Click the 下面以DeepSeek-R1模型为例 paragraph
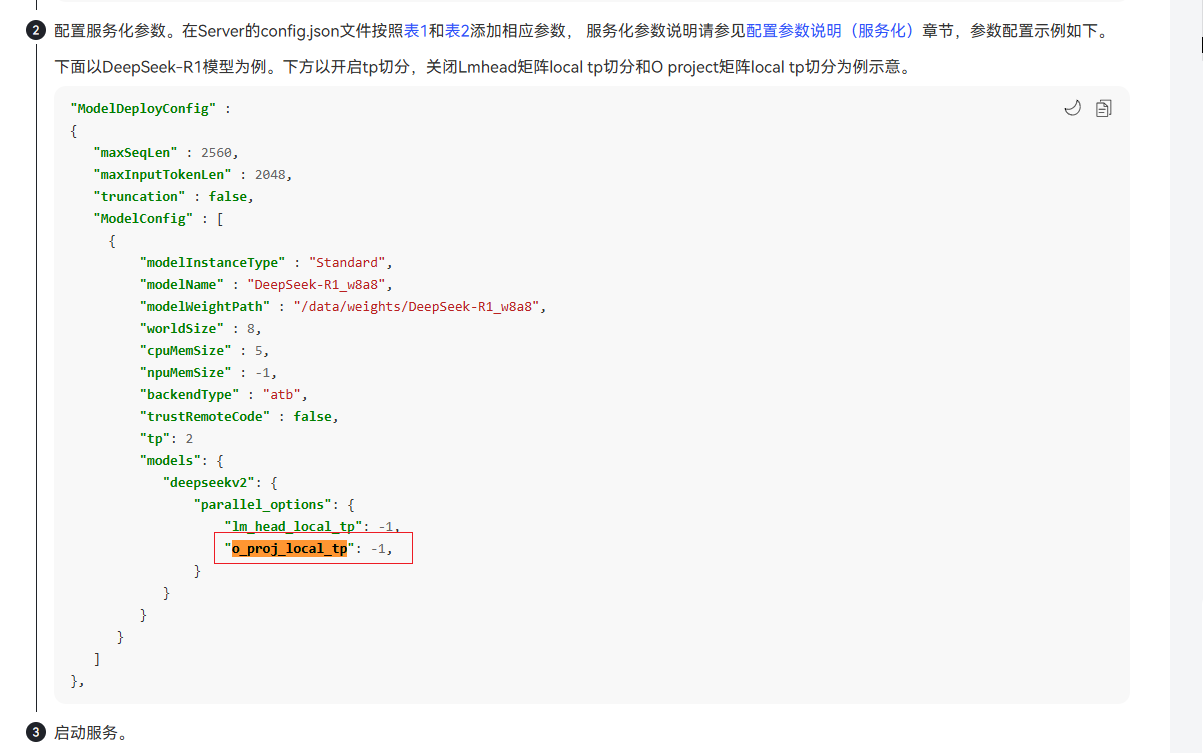 [482, 68]
